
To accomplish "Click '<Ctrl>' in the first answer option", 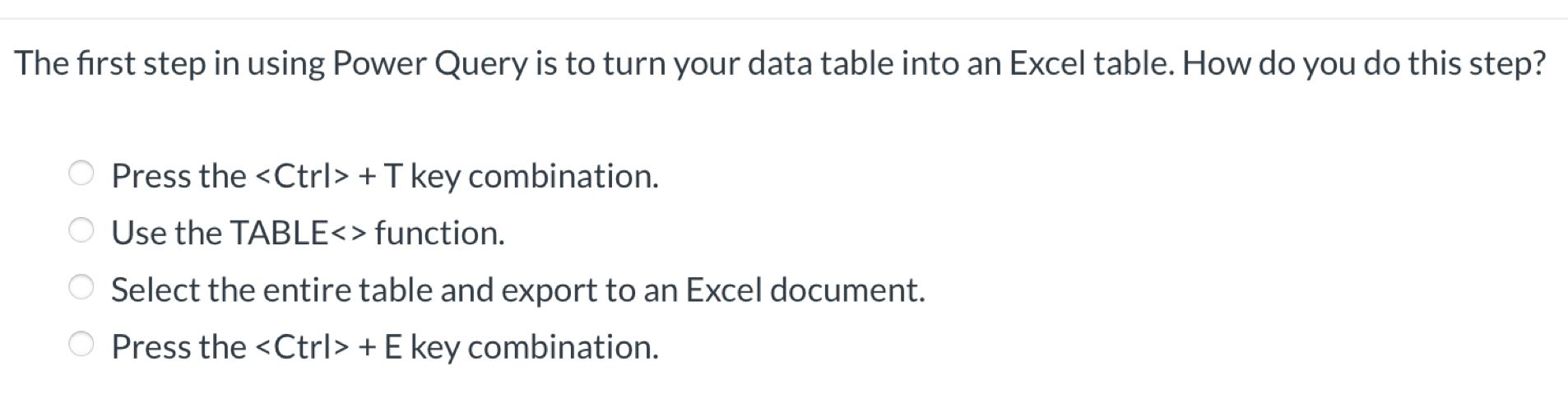I will (304, 176).
